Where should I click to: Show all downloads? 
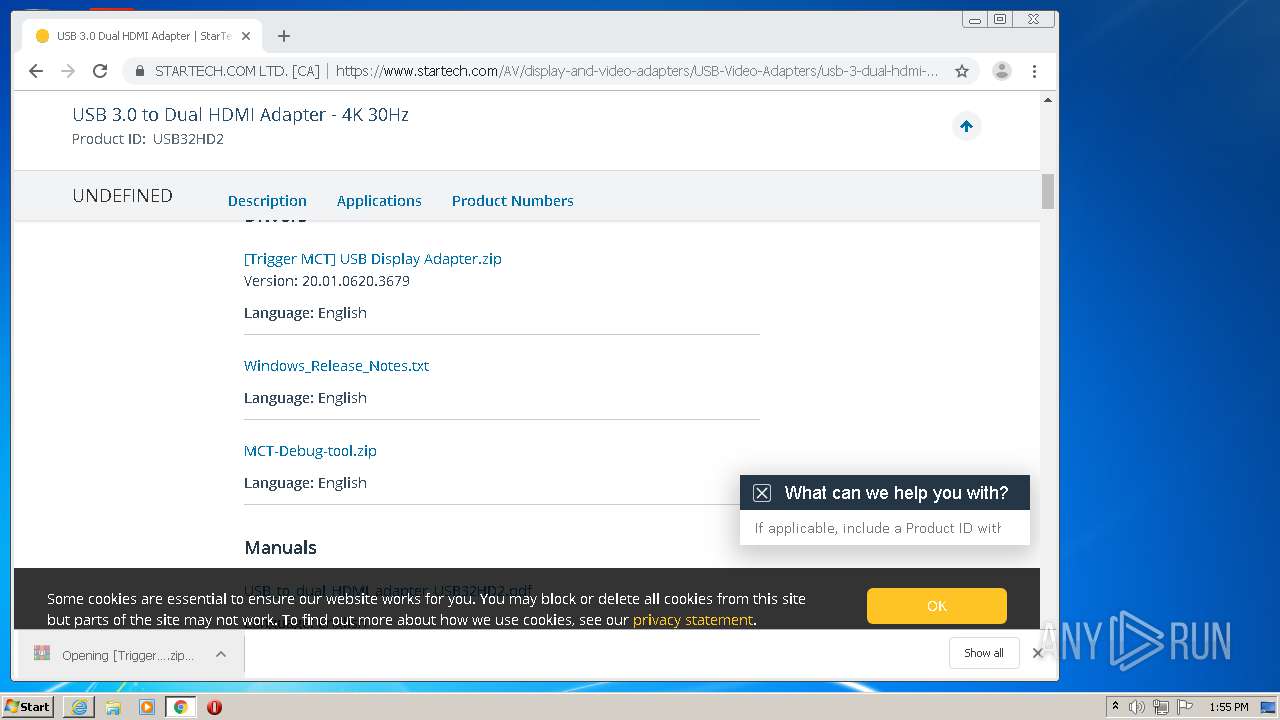(x=984, y=653)
